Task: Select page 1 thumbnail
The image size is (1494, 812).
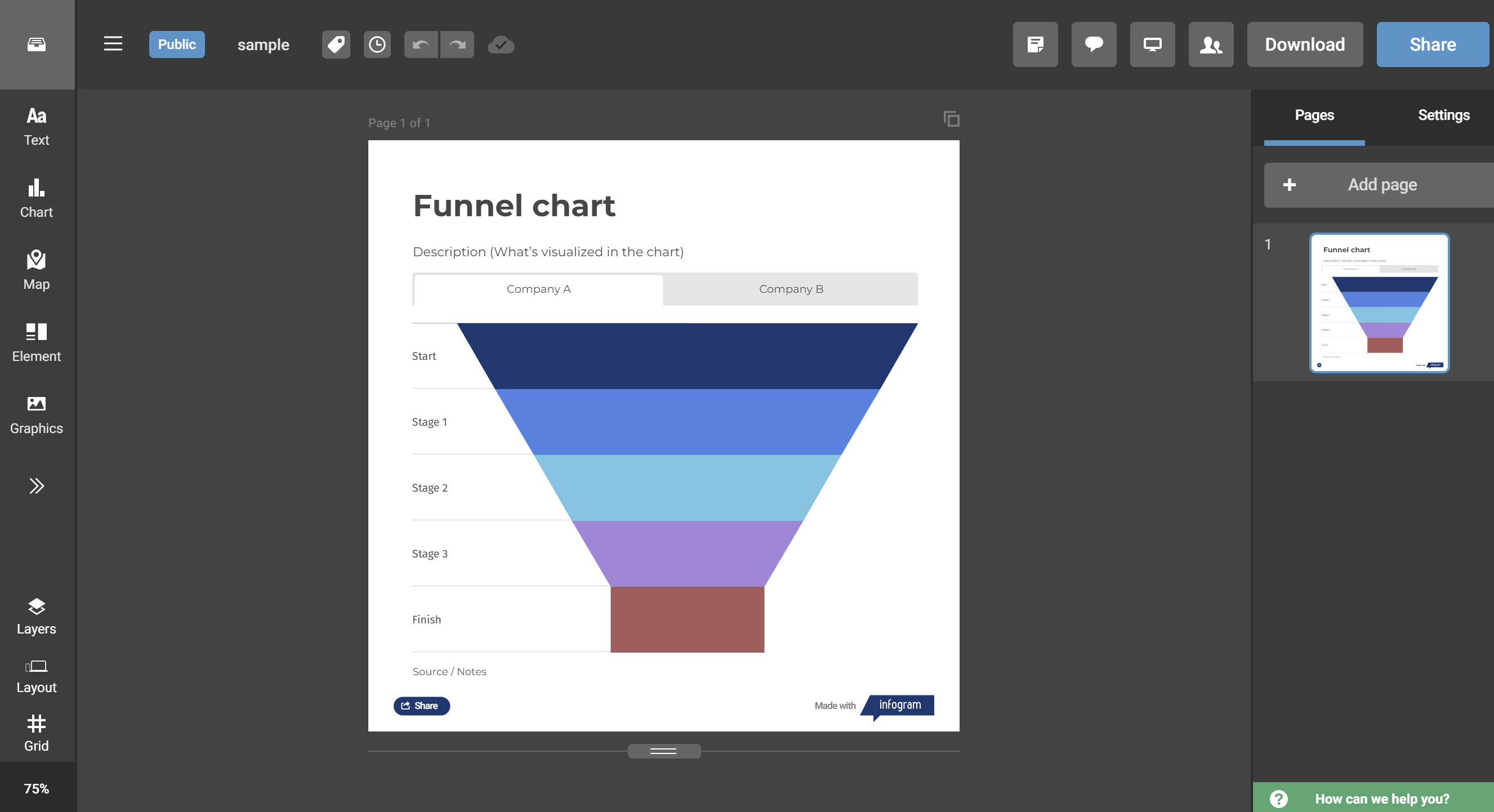Action: (x=1379, y=303)
